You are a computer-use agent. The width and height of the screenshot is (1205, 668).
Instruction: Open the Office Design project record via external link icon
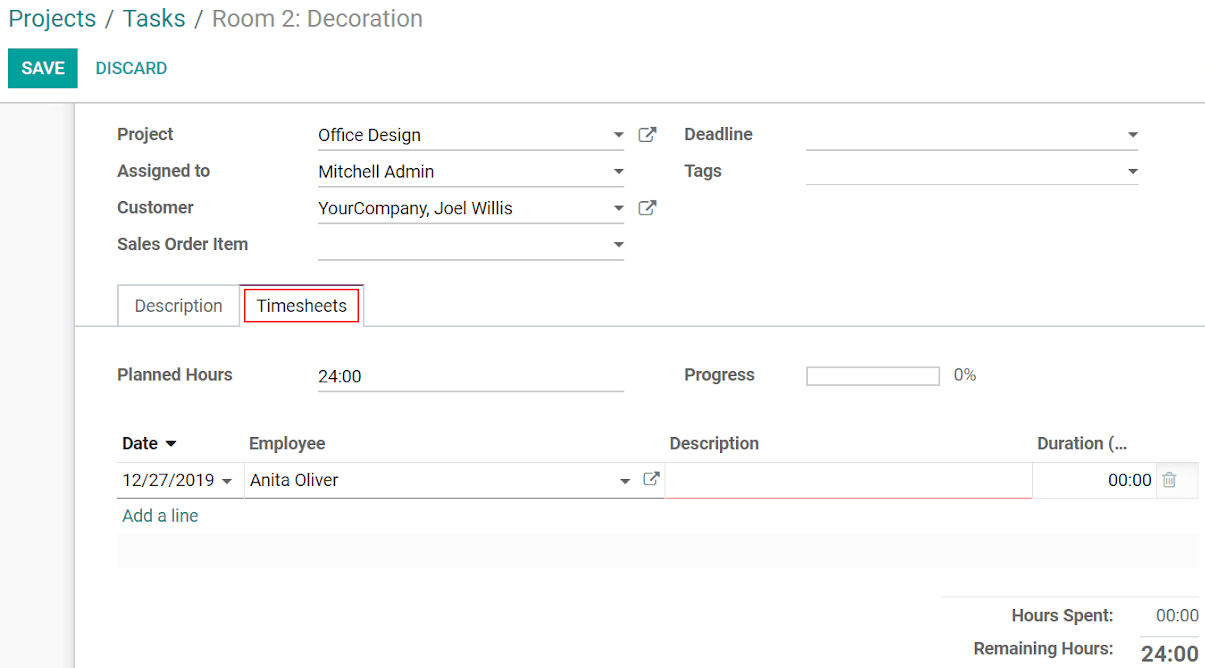(x=647, y=134)
